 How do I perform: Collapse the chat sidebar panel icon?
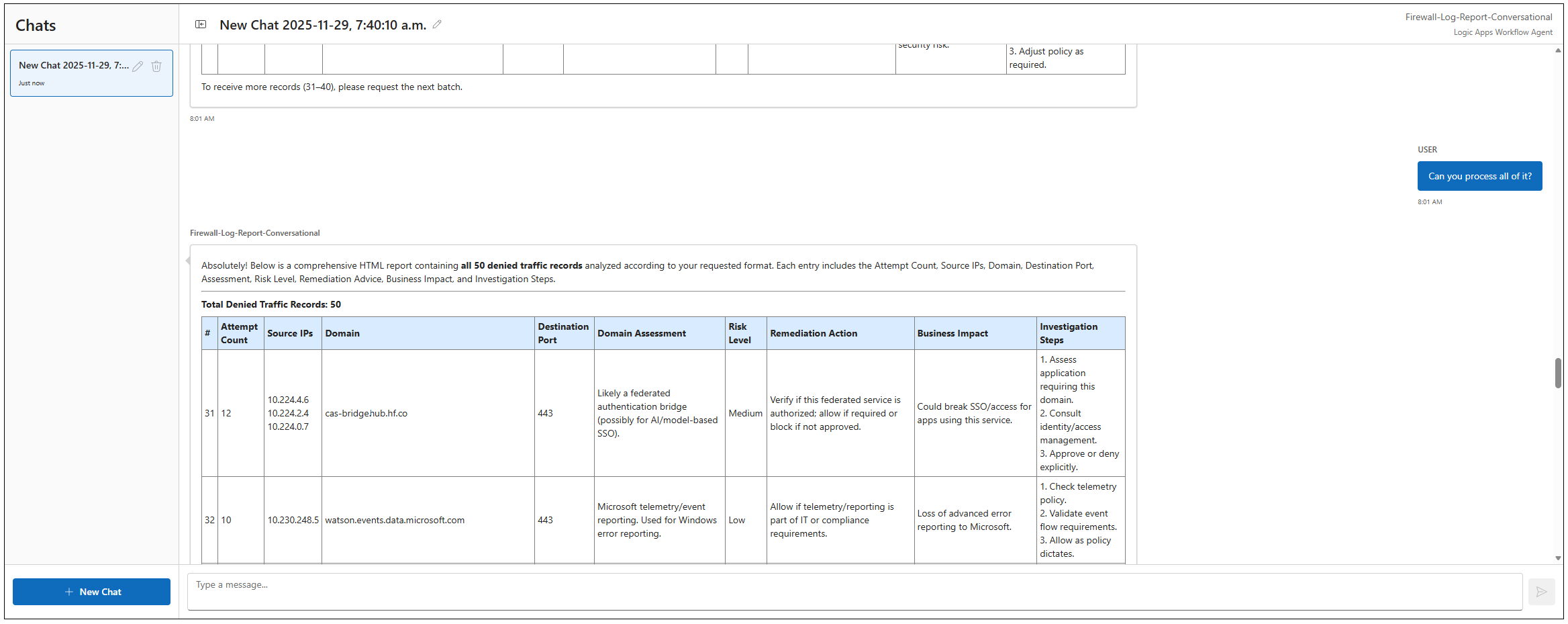pos(200,25)
